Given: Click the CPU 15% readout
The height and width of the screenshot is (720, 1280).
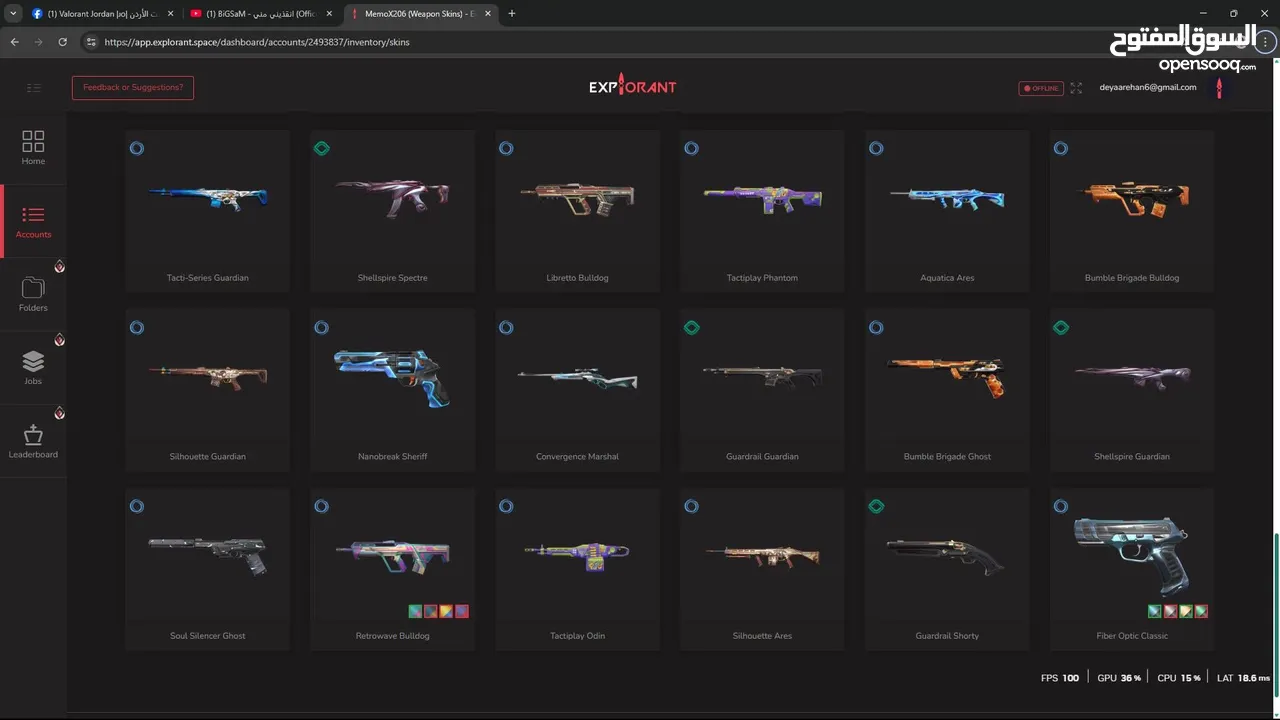Looking at the screenshot, I should click(x=1179, y=678).
